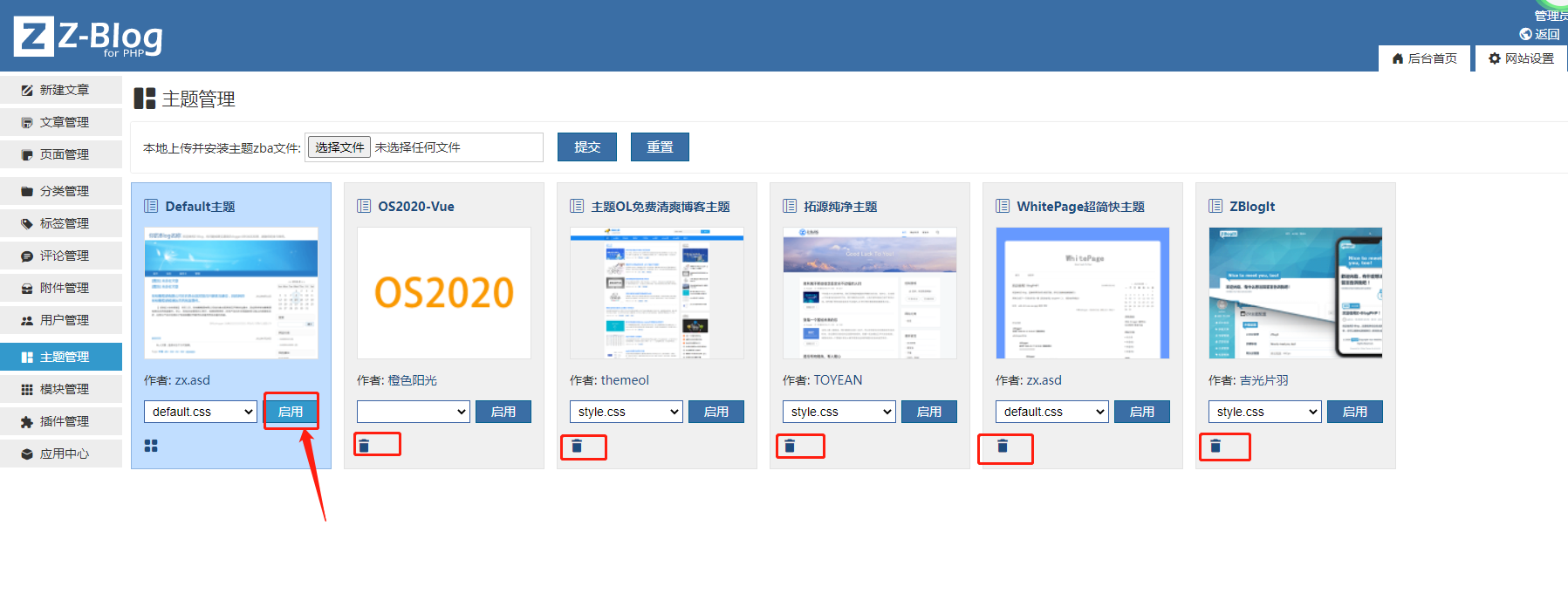1568x614 pixels.
Task: Click the 评论管理 speech bubble icon
Action: [27, 256]
